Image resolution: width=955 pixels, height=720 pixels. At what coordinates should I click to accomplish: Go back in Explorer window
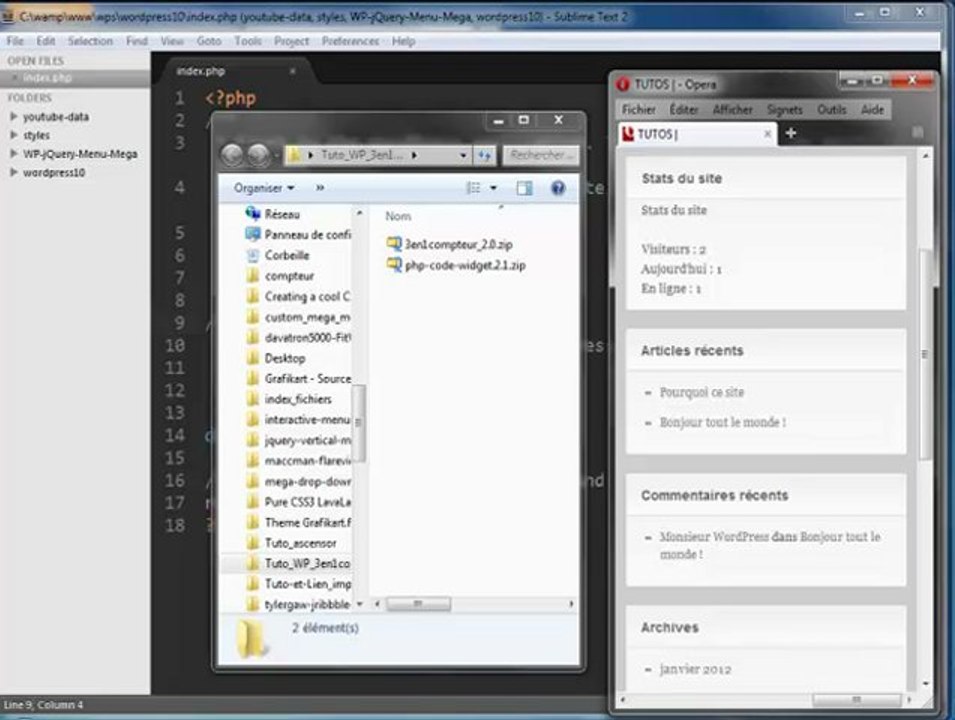(x=232, y=155)
